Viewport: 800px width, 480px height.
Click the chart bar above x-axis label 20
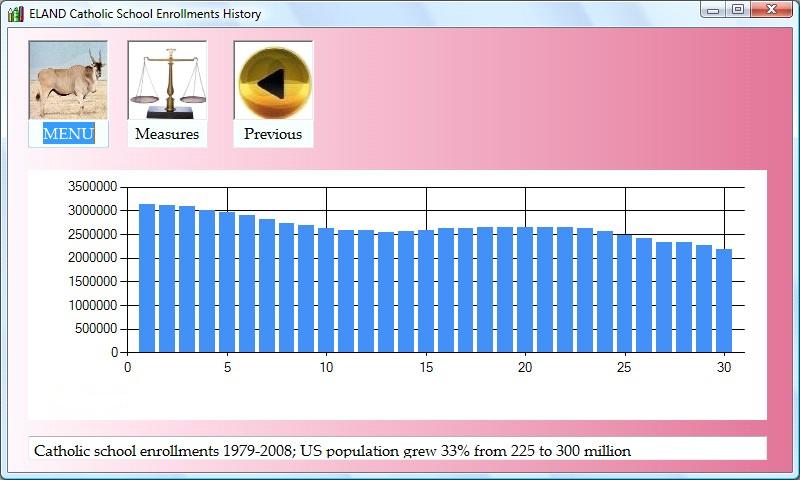pos(525,289)
